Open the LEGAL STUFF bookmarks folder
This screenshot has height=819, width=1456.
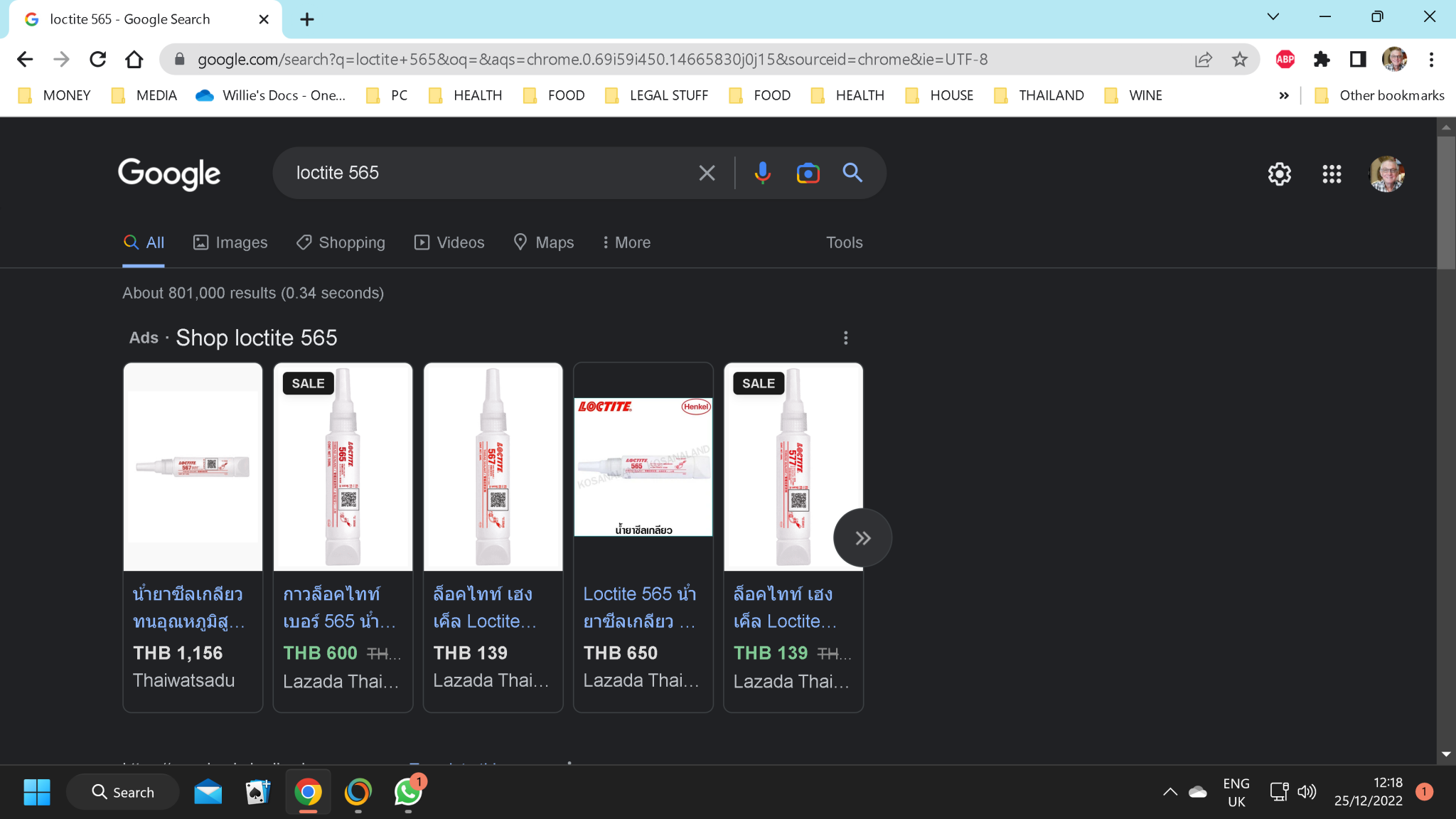(x=656, y=95)
